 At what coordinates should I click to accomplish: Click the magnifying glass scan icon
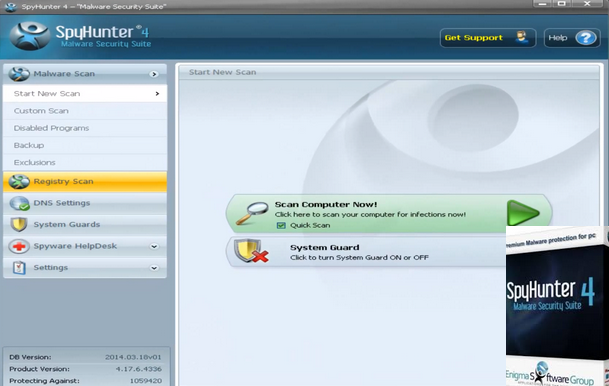pos(252,213)
